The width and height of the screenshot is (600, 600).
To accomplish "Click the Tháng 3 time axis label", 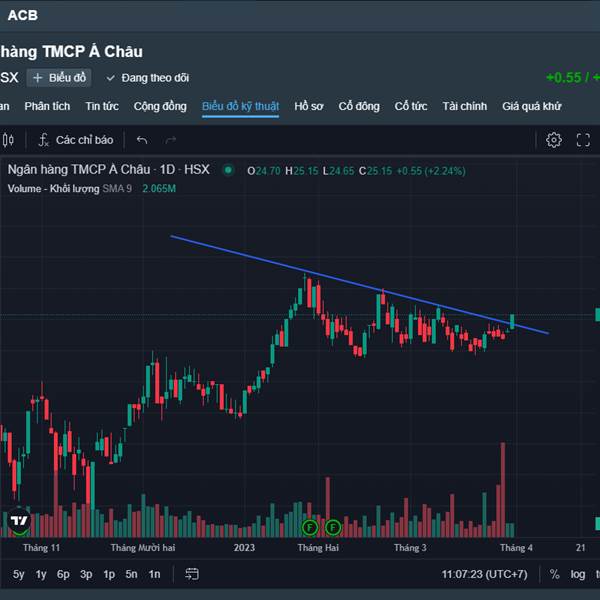I will click(x=410, y=548).
